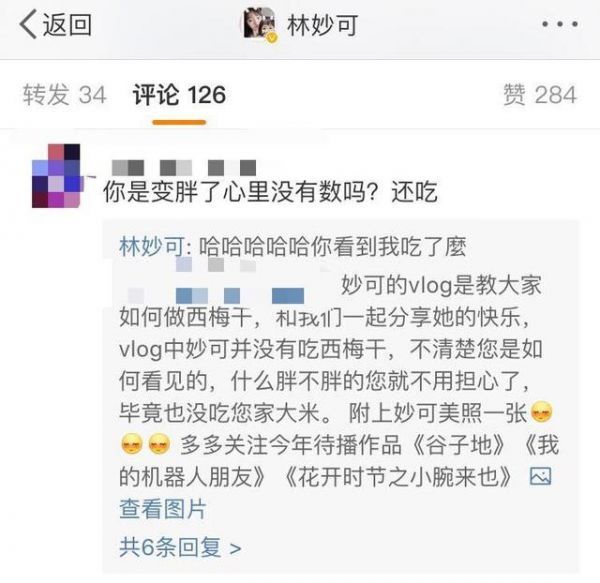Tap the arrow after 共6条回复
Viewport: 600px width, 583px height.
[x=235, y=549]
